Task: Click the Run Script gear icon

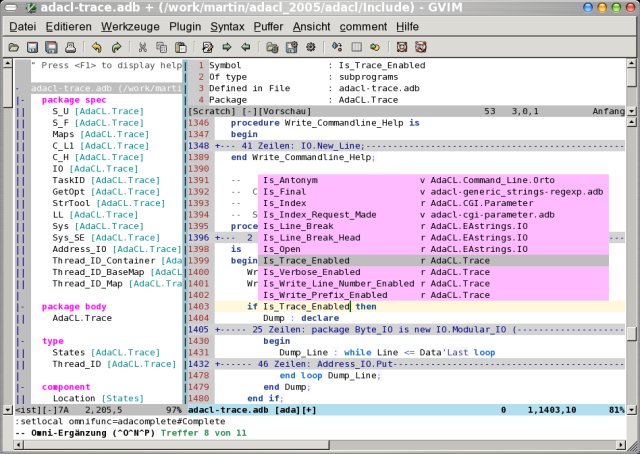Action: [x=311, y=47]
